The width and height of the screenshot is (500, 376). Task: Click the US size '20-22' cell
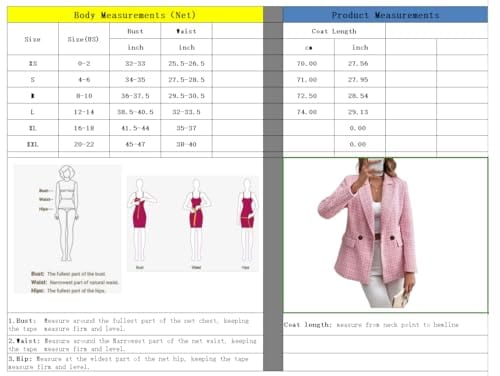(84, 144)
